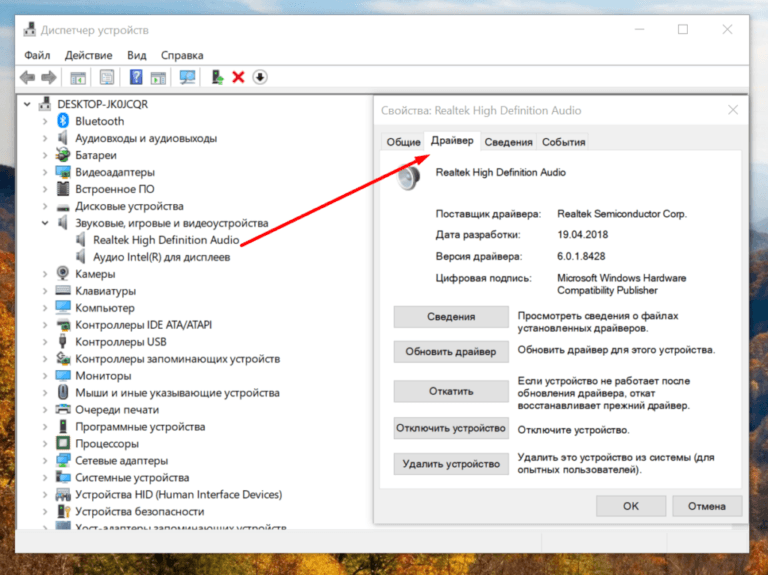Collapse Звуковые, игровые и видеоустройства category
The image size is (768, 575).
[45, 223]
